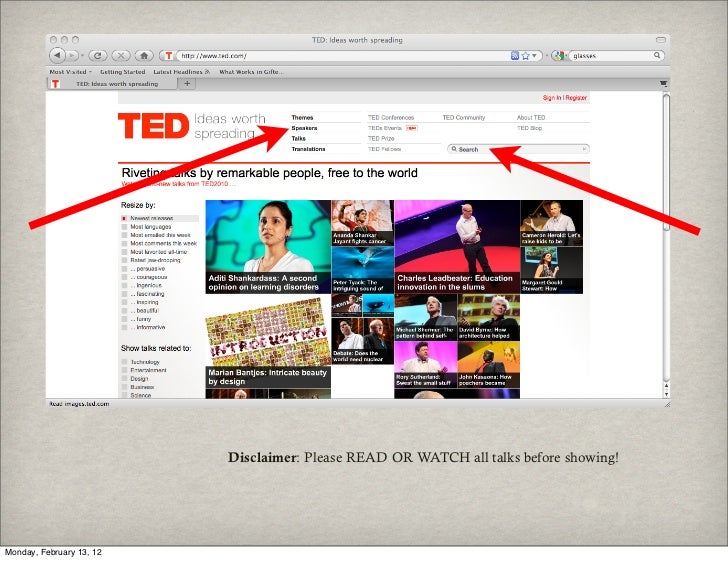Open the Cameron Herold talk thumbnail

[x=552, y=223]
